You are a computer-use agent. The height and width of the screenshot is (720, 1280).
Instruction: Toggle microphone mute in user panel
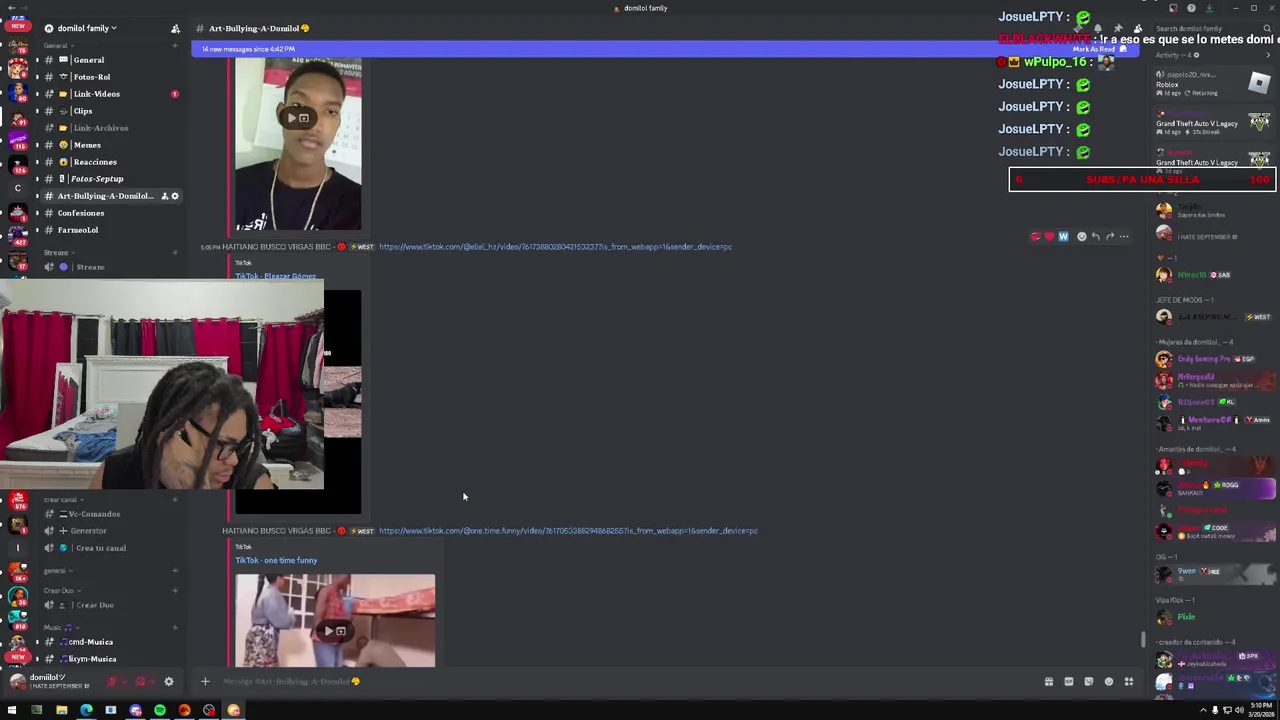(x=111, y=682)
